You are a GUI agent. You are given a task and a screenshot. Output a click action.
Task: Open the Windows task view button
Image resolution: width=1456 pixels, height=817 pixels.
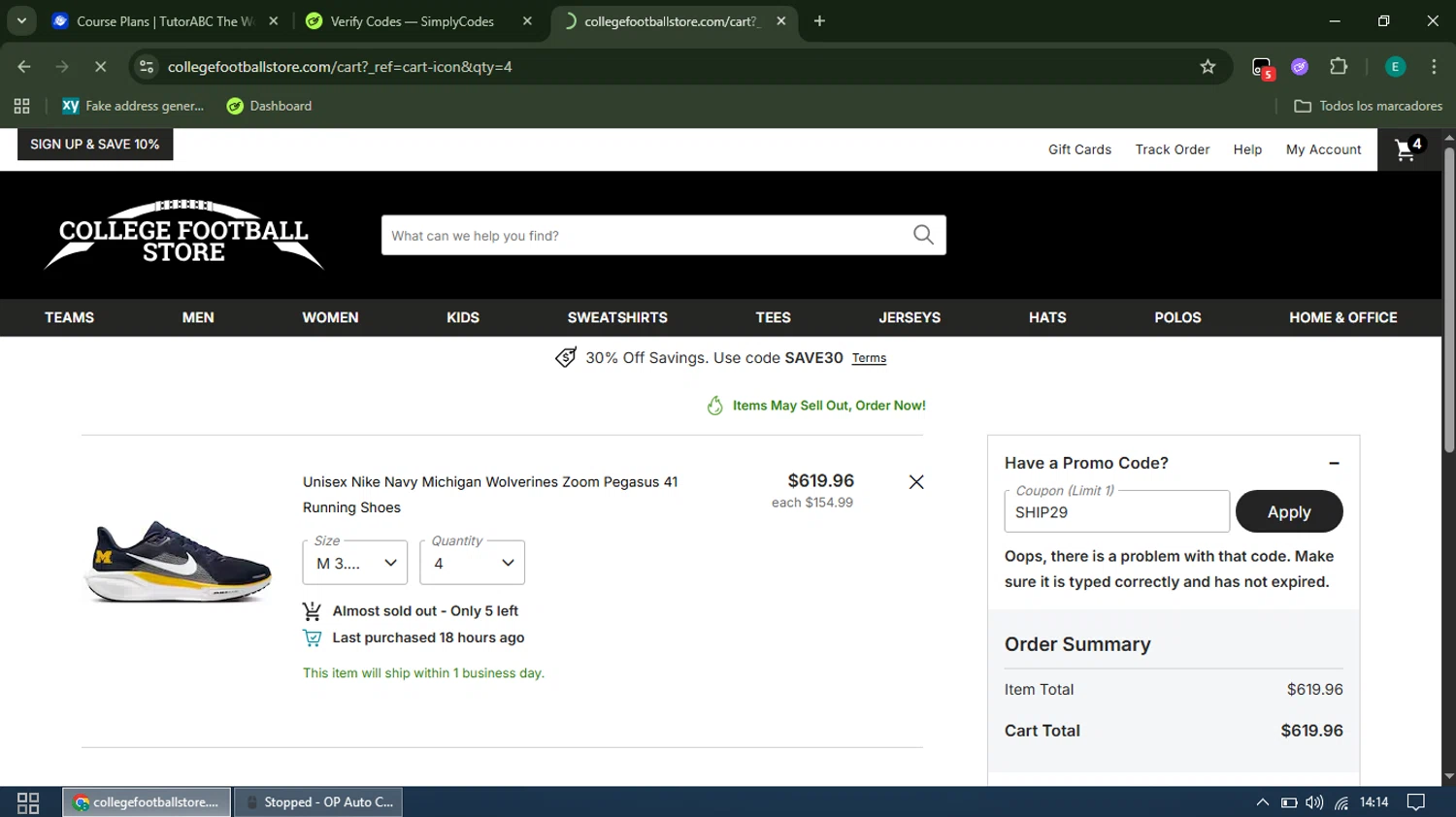click(x=28, y=802)
